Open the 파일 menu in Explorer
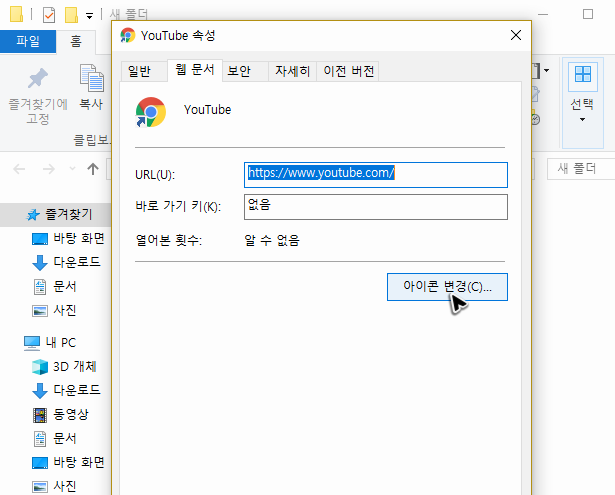This screenshot has height=495, width=615. pyautogui.click(x=28, y=41)
